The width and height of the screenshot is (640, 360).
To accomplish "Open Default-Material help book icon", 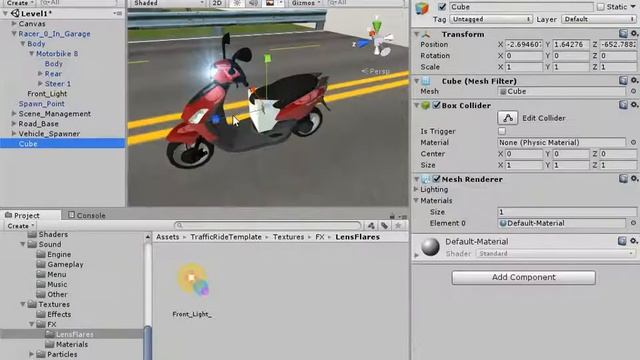I will coord(622,241).
